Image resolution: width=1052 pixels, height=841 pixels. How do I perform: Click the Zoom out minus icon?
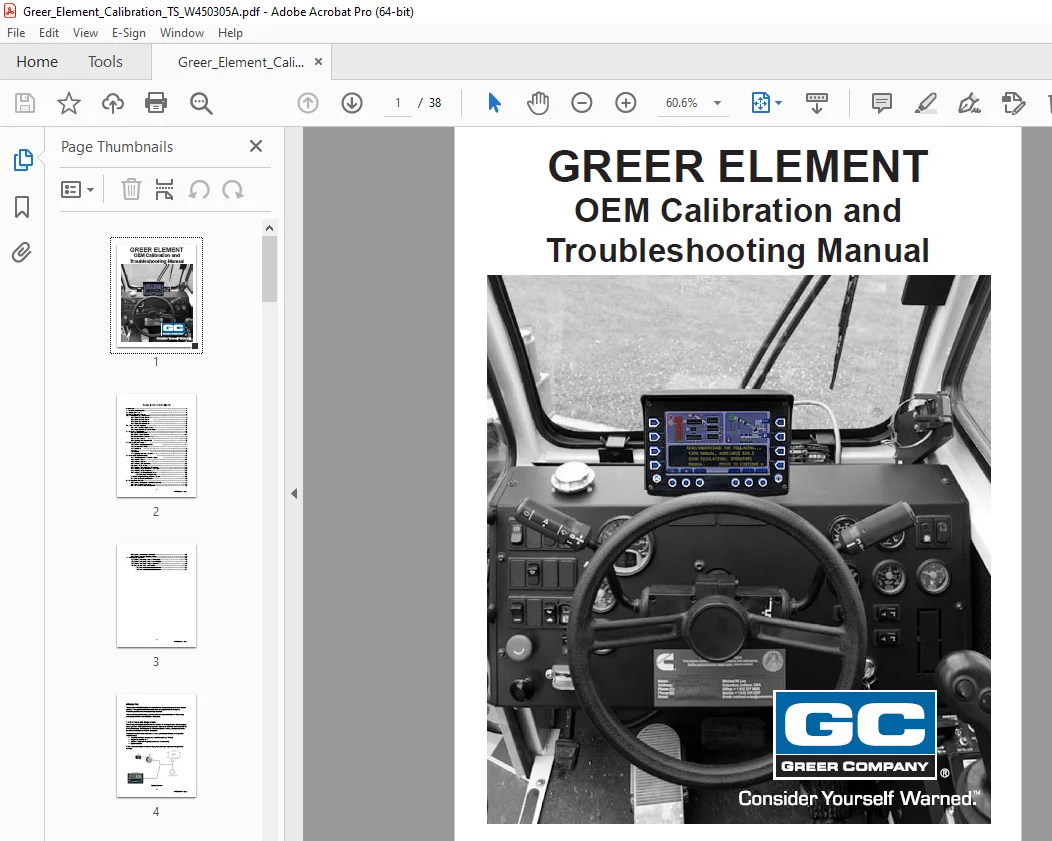click(582, 103)
